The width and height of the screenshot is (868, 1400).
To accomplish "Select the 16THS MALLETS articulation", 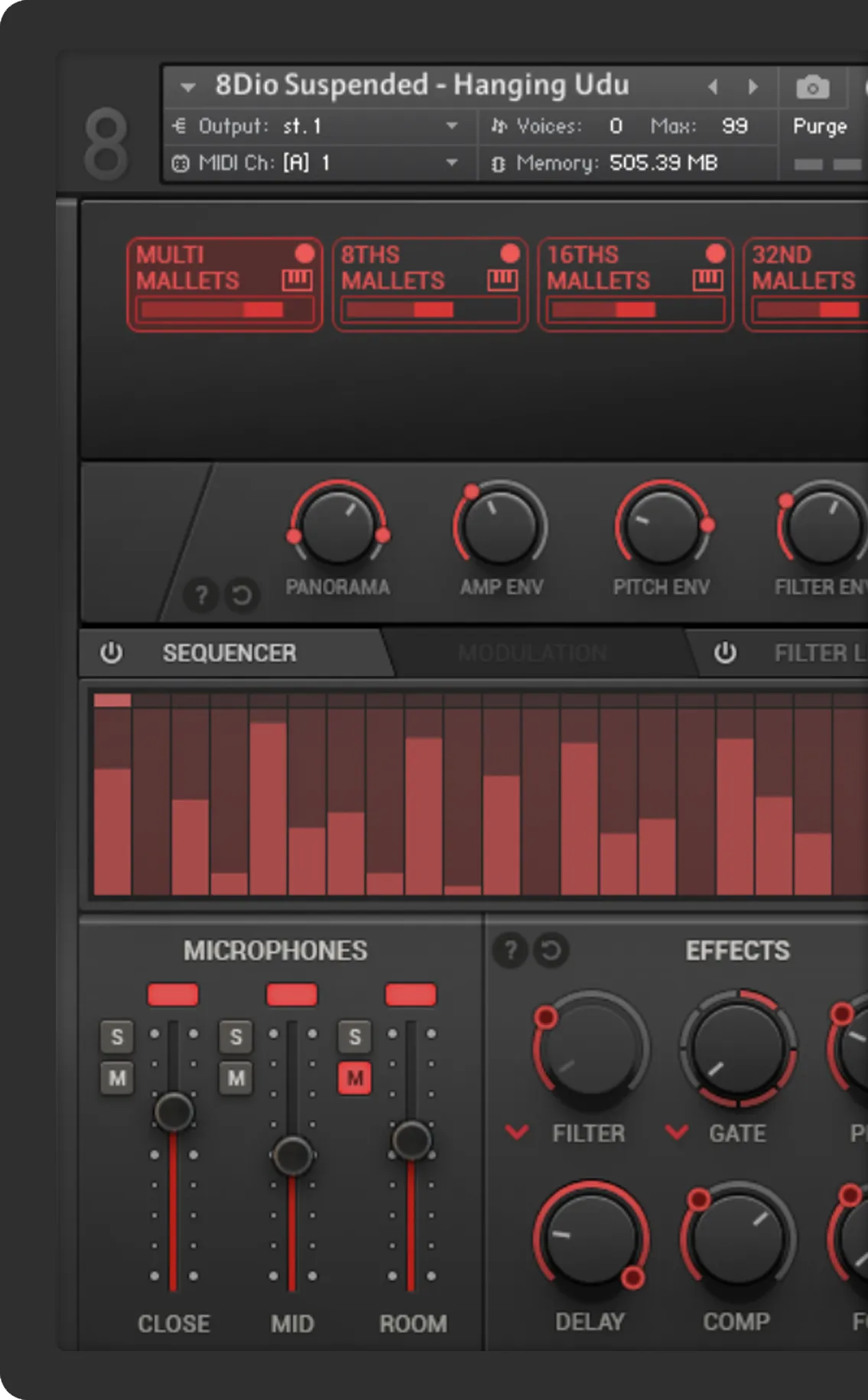I will pyautogui.click(x=635, y=285).
